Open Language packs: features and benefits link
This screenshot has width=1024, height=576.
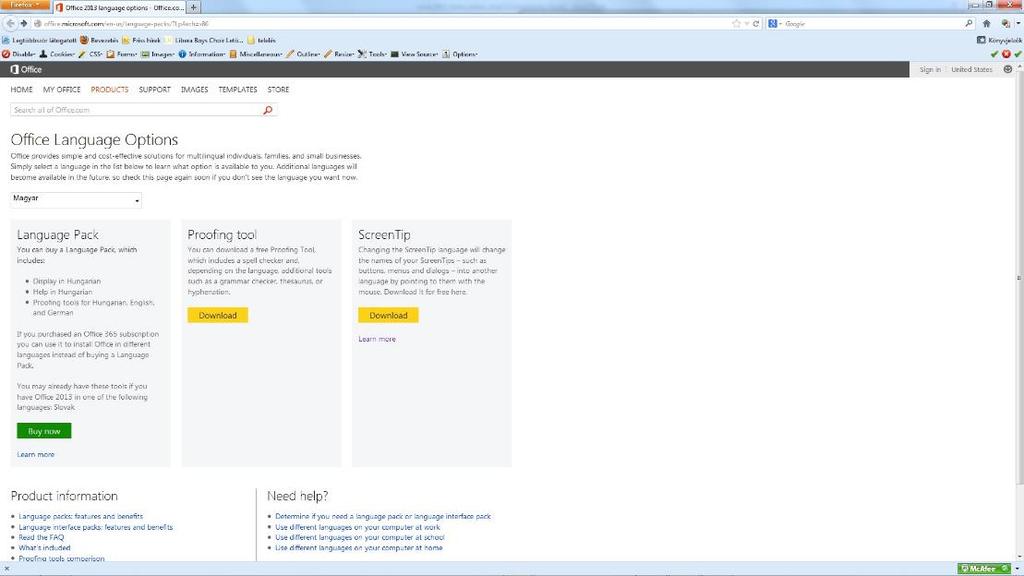click(x=80, y=517)
